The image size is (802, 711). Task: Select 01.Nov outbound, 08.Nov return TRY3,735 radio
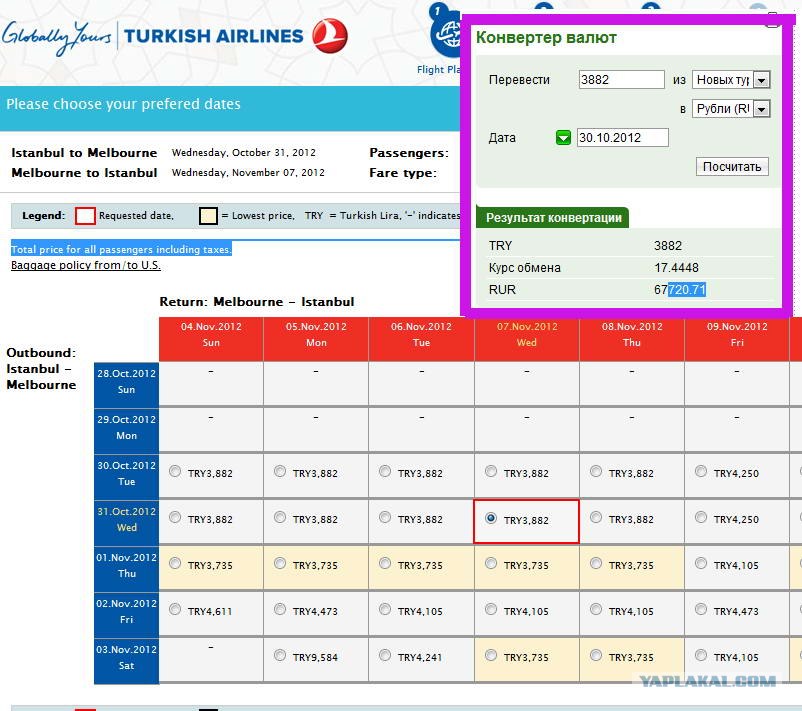(596, 563)
